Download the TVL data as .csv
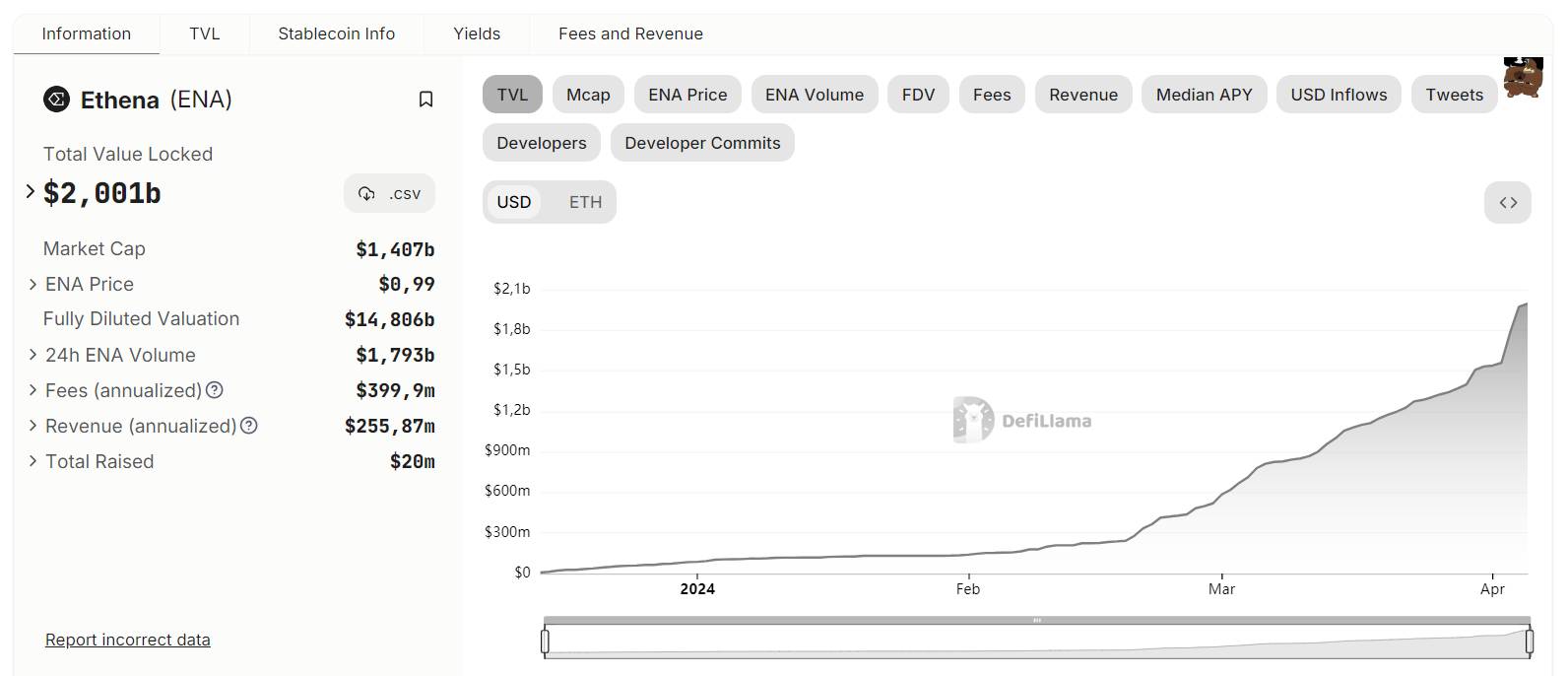The width and height of the screenshot is (1568, 676). point(390,193)
